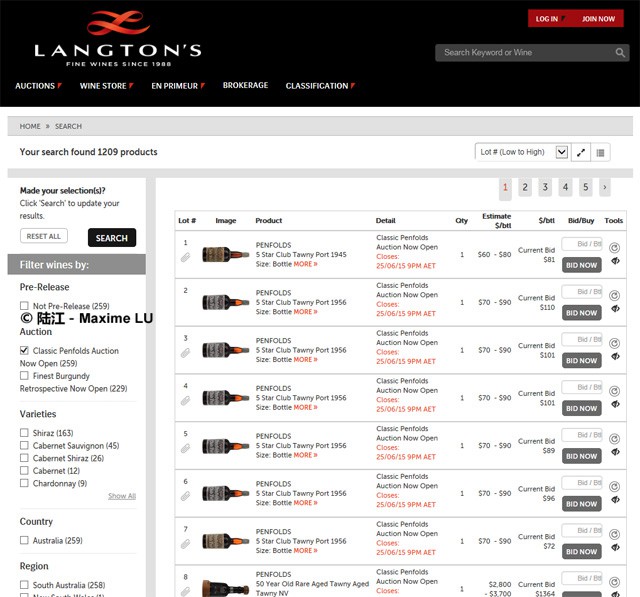640x597 pixels.
Task: Click the paperclip icon on lot 1
Action: [x=185, y=258]
